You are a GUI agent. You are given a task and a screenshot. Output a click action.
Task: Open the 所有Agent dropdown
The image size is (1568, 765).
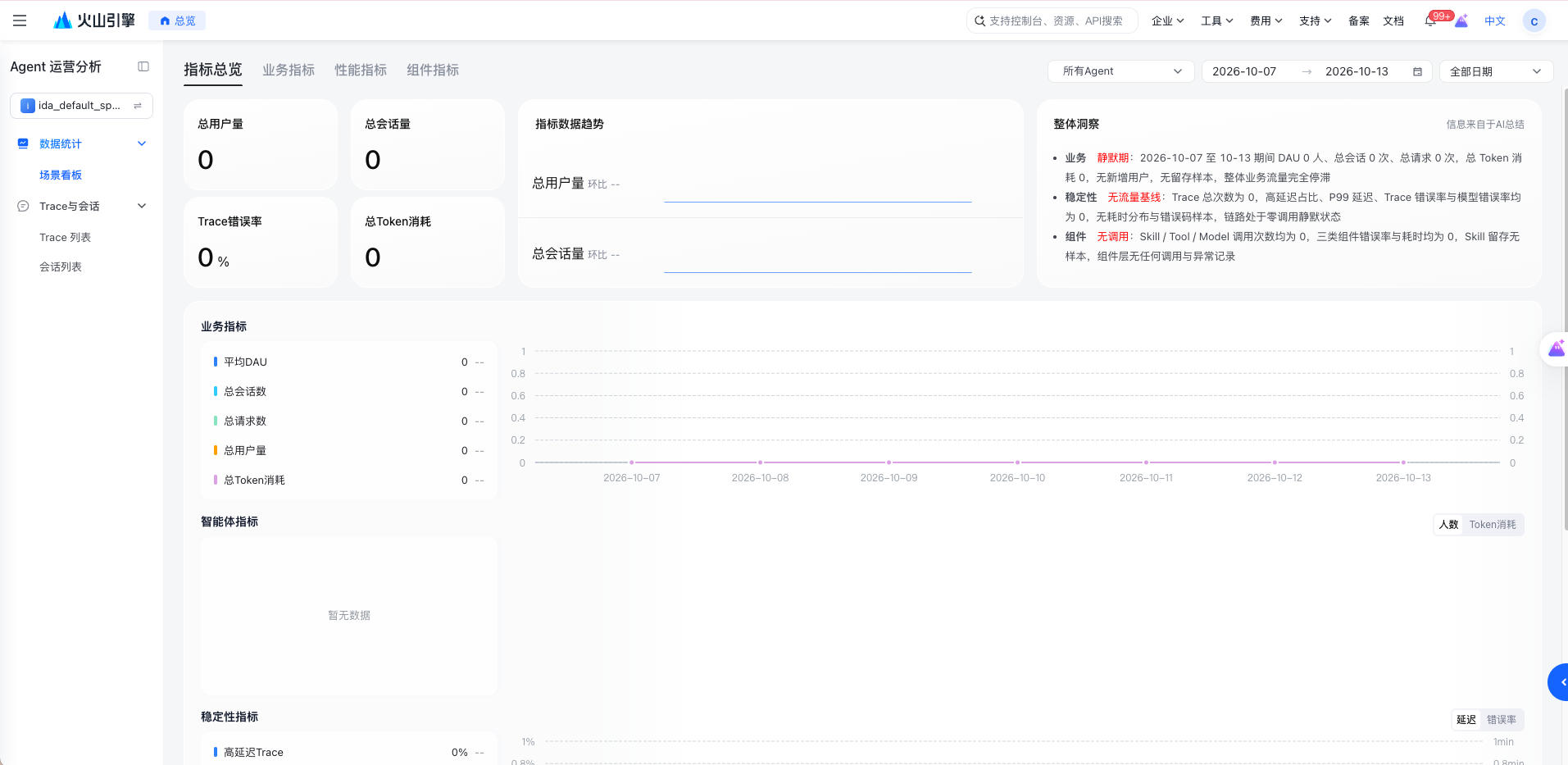[x=1120, y=71]
